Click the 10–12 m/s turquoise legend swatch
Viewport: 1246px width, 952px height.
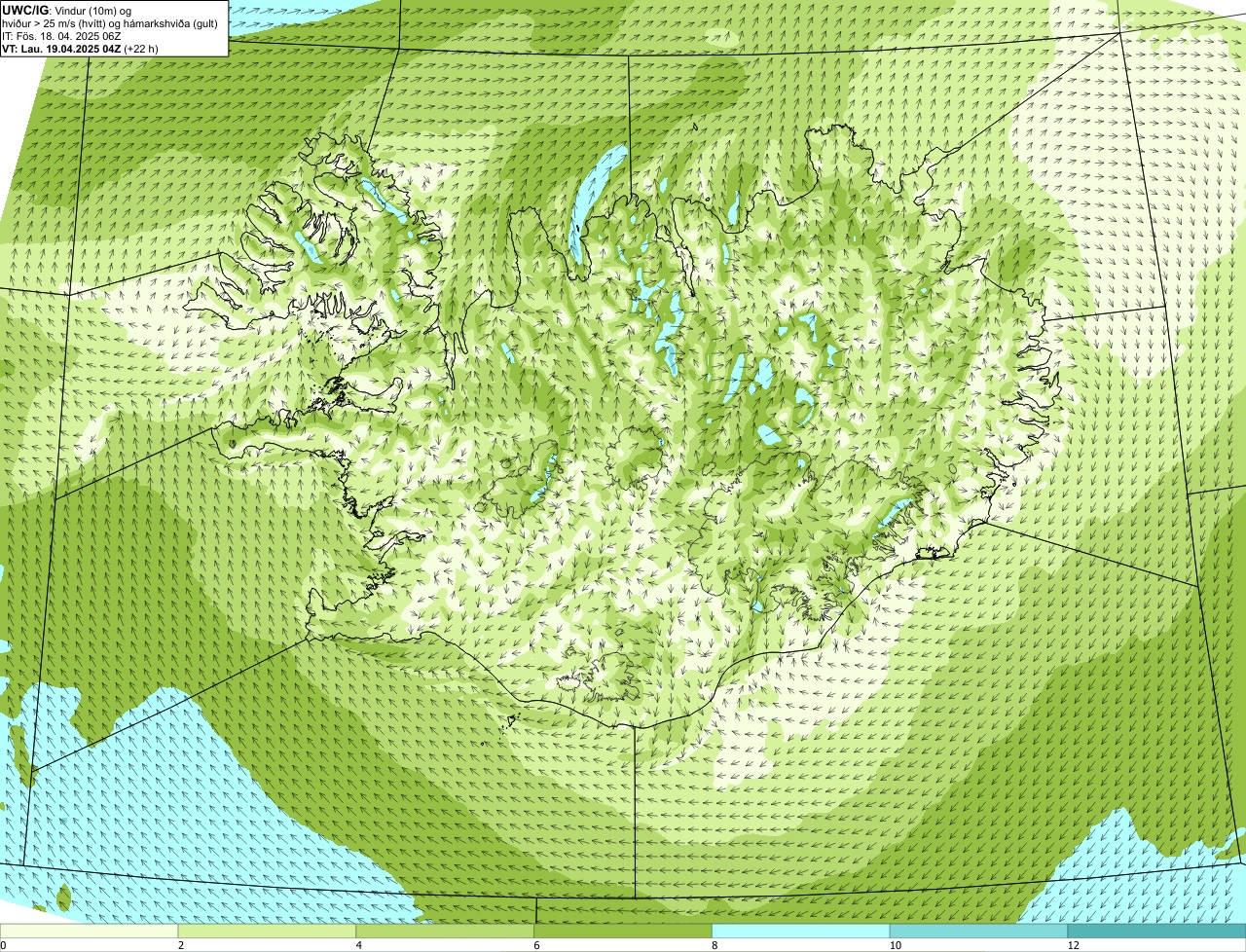point(979,931)
